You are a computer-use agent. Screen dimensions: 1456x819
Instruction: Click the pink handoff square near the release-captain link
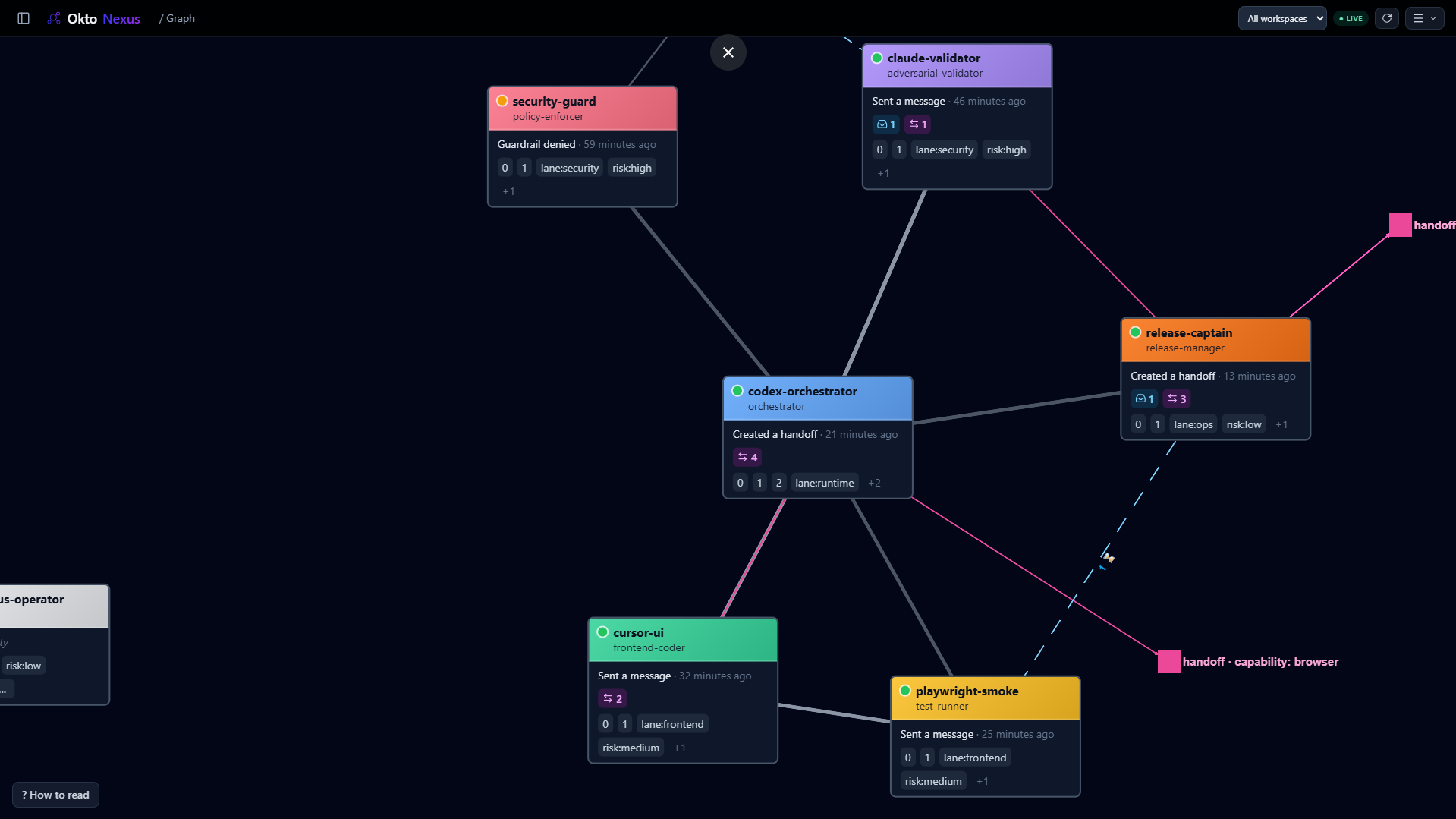1401,225
